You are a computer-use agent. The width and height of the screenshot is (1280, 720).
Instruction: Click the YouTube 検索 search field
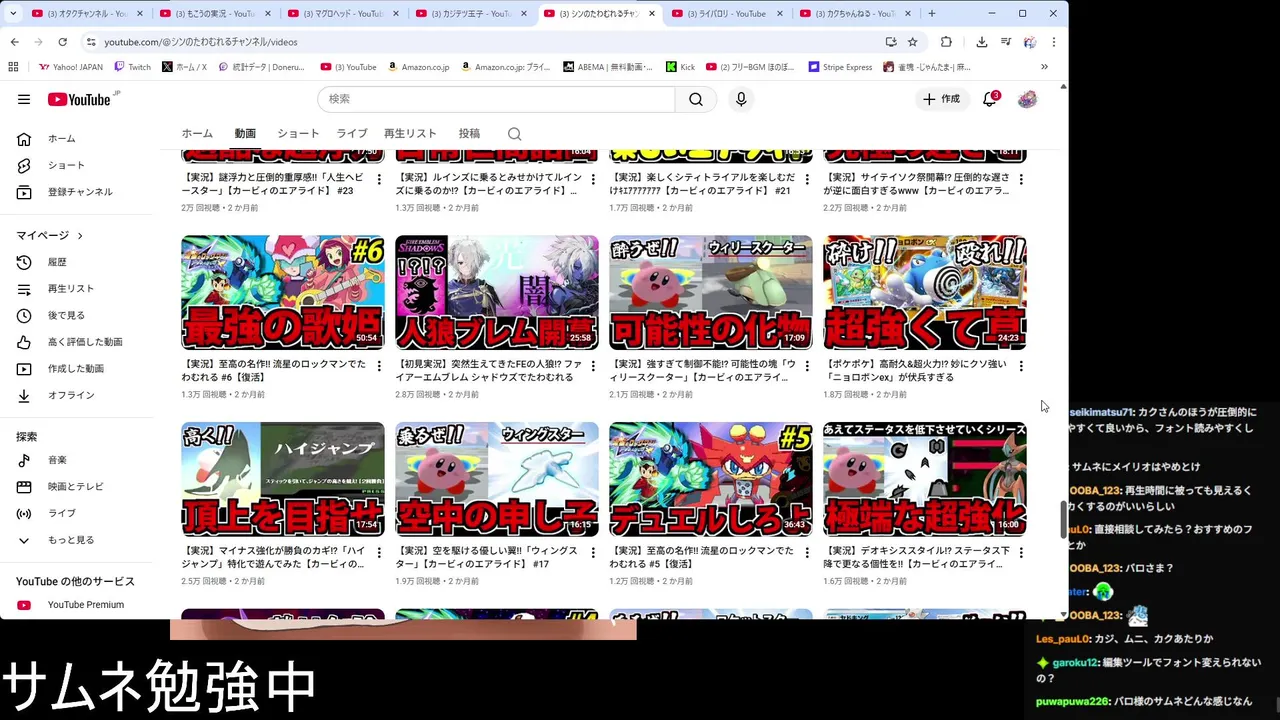click(x=496, y=99)
